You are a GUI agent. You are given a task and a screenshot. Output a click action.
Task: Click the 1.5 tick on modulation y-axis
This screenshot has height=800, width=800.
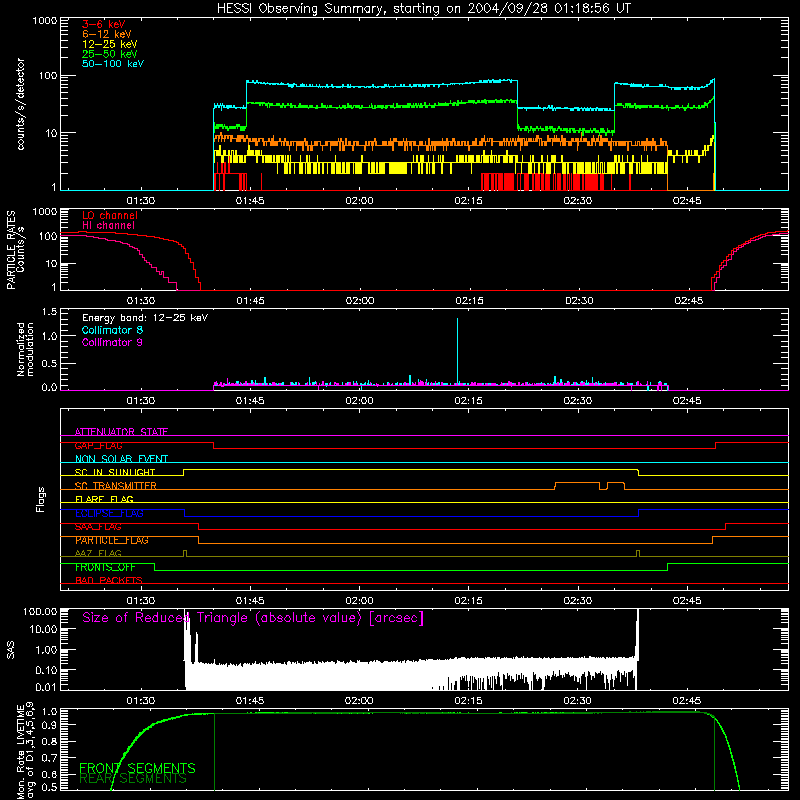[49, 312]
